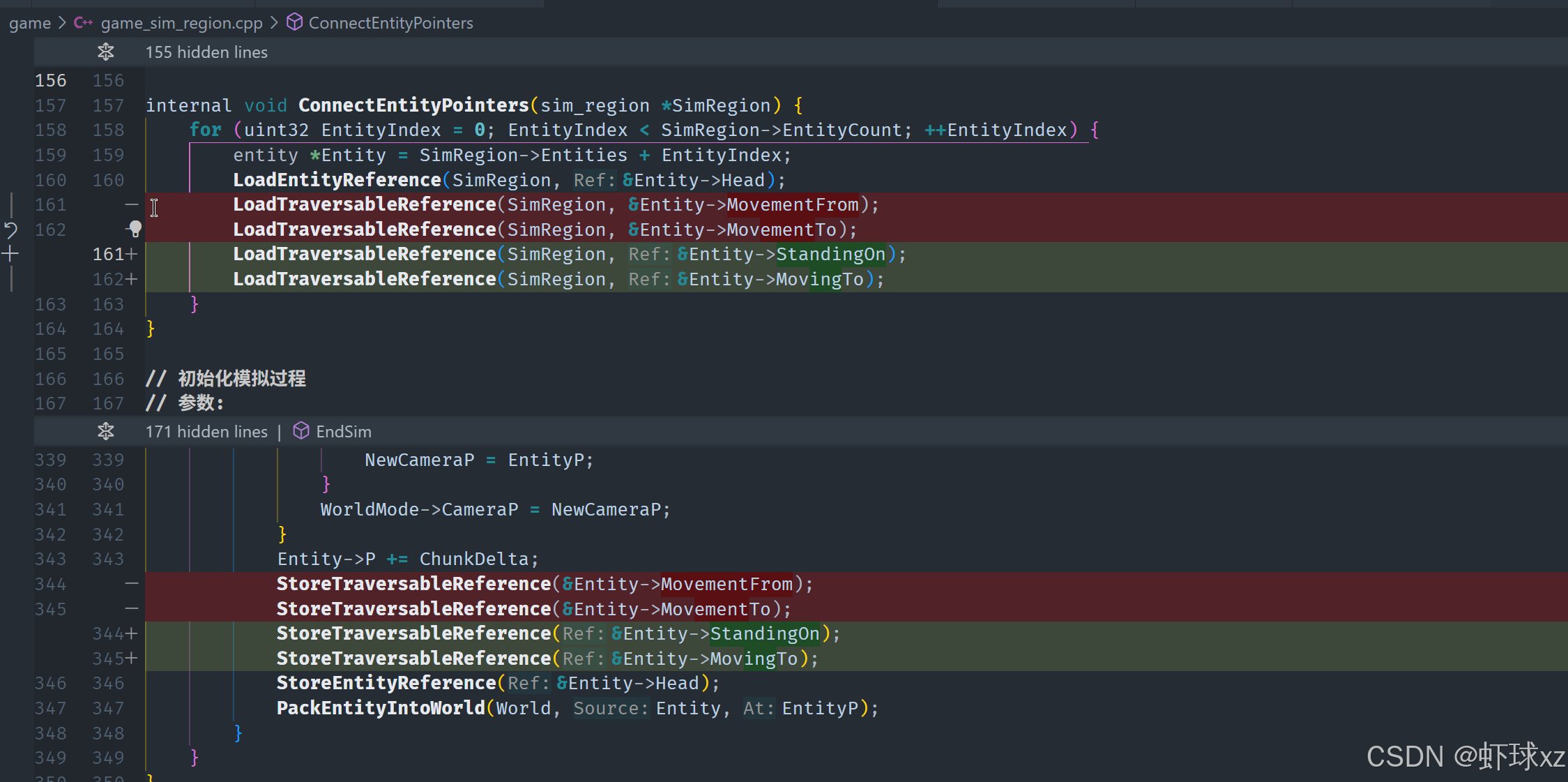Open the ConnectEntityPointers symbol breadcrumb

tap(390, 23)
